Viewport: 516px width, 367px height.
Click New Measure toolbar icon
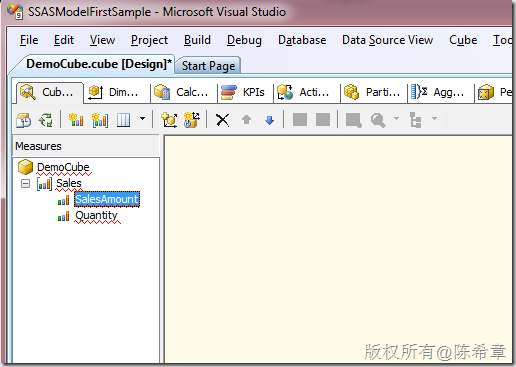76,120
